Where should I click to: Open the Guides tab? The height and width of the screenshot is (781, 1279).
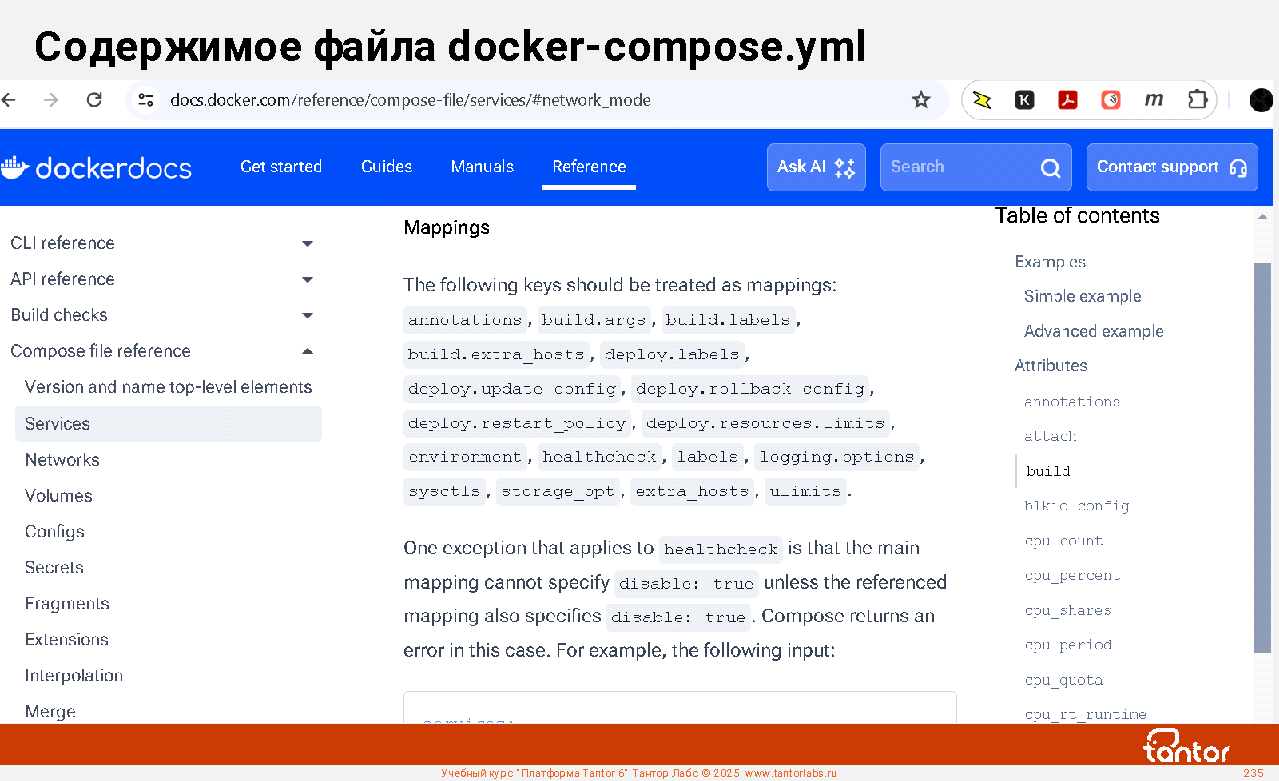pyautogui.click(x=386, y=167)
